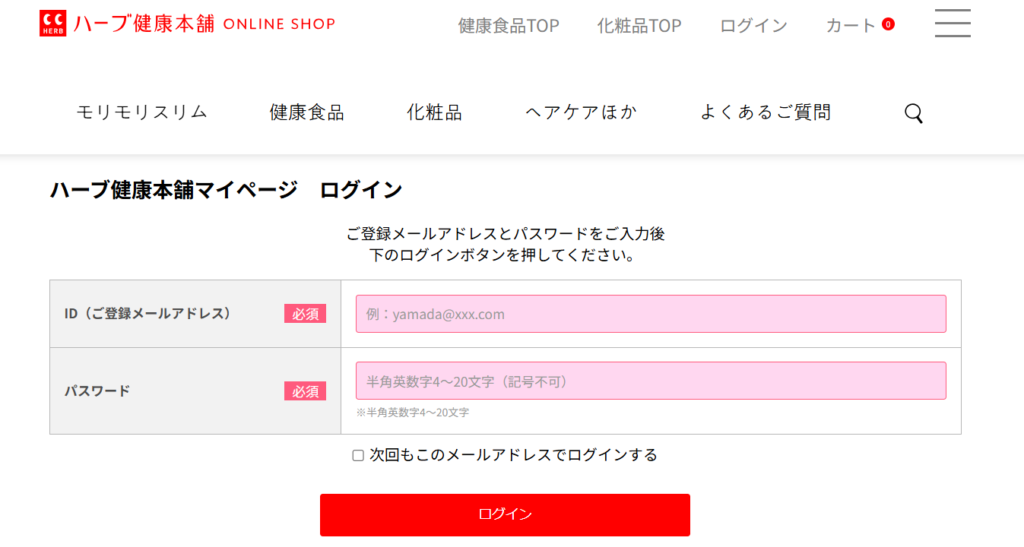
Task: Open the カート link
Action: pos(851,25)
